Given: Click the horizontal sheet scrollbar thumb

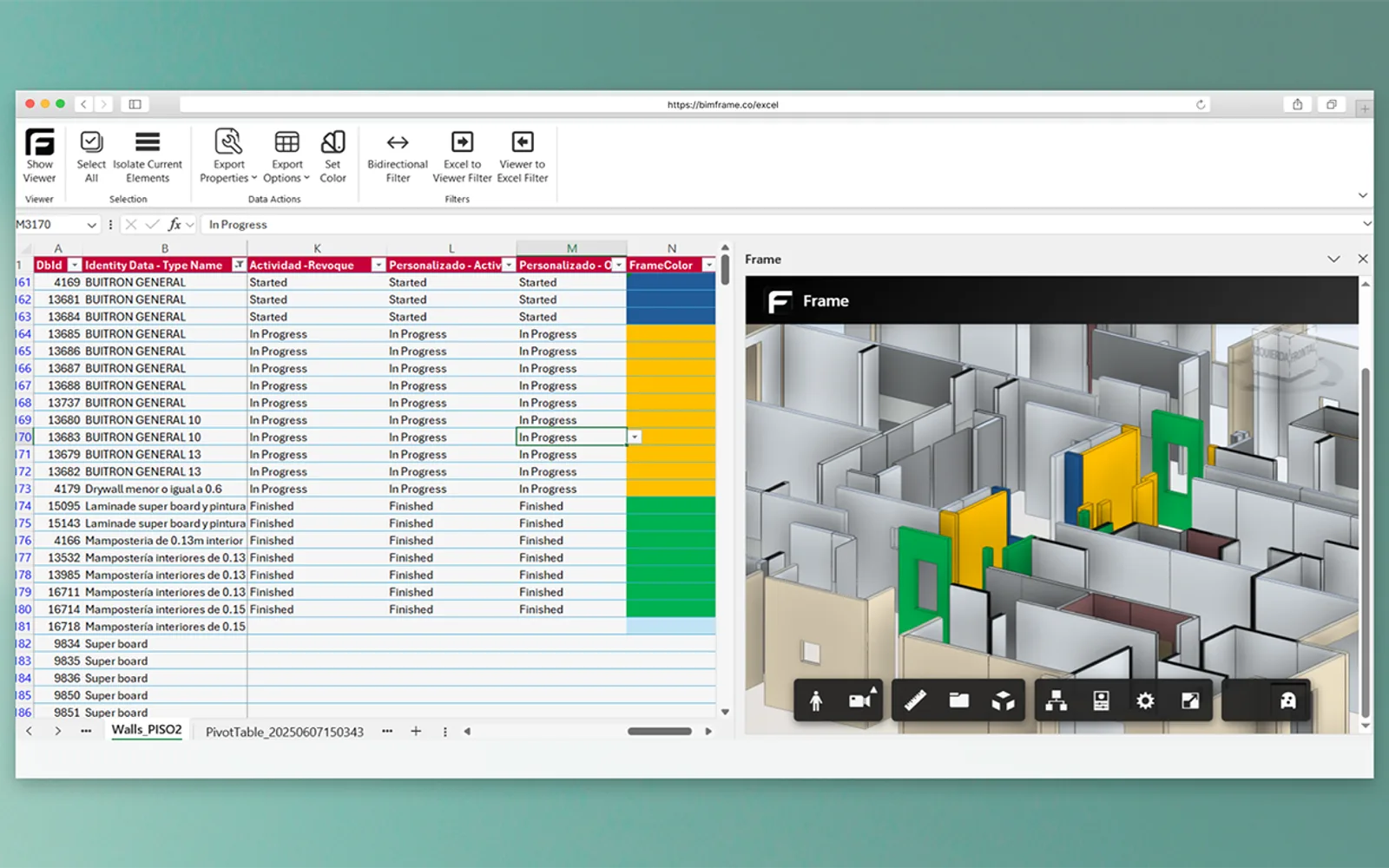Looking at the screenshot, I should (x=660, y=731).
